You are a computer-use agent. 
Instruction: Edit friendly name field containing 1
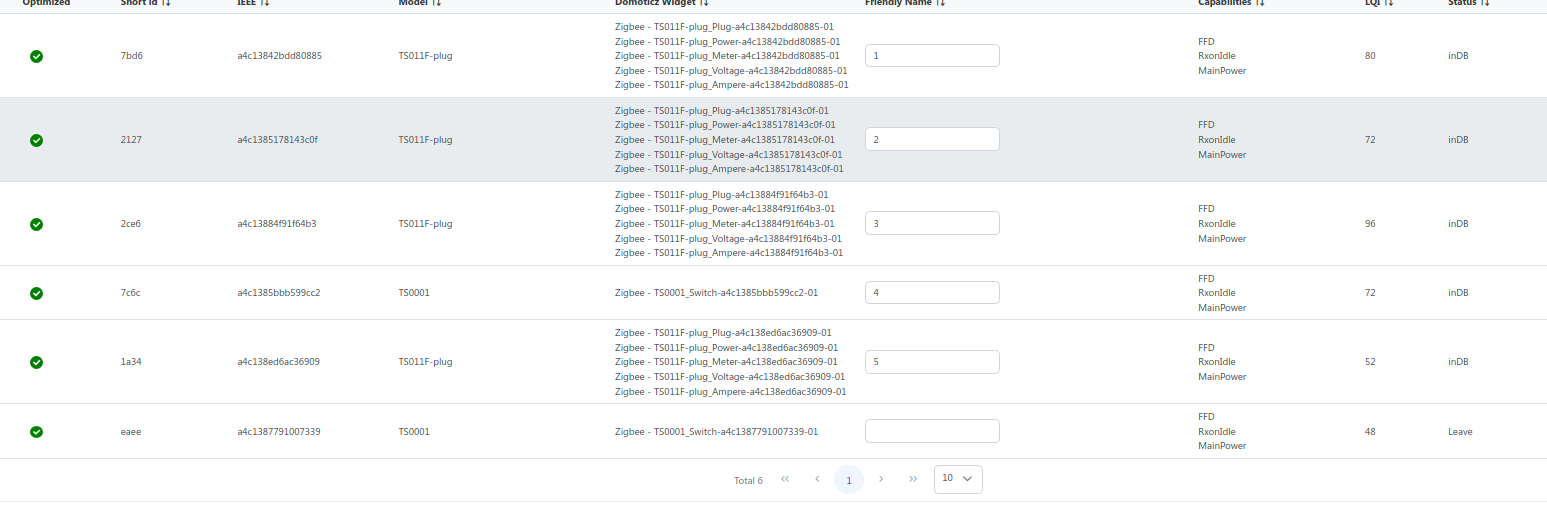[932, 56]
